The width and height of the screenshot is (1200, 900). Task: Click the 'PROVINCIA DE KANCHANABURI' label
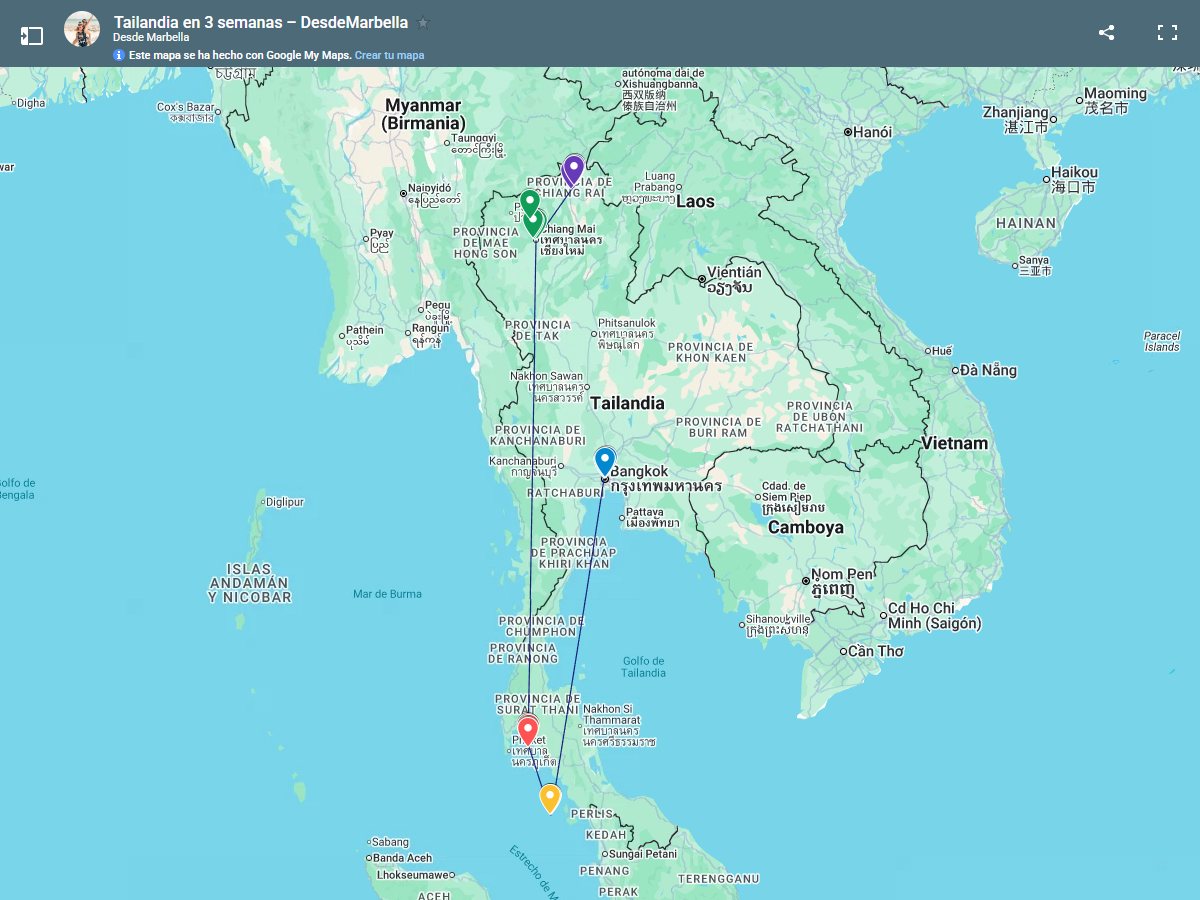(x=537, y=435)
